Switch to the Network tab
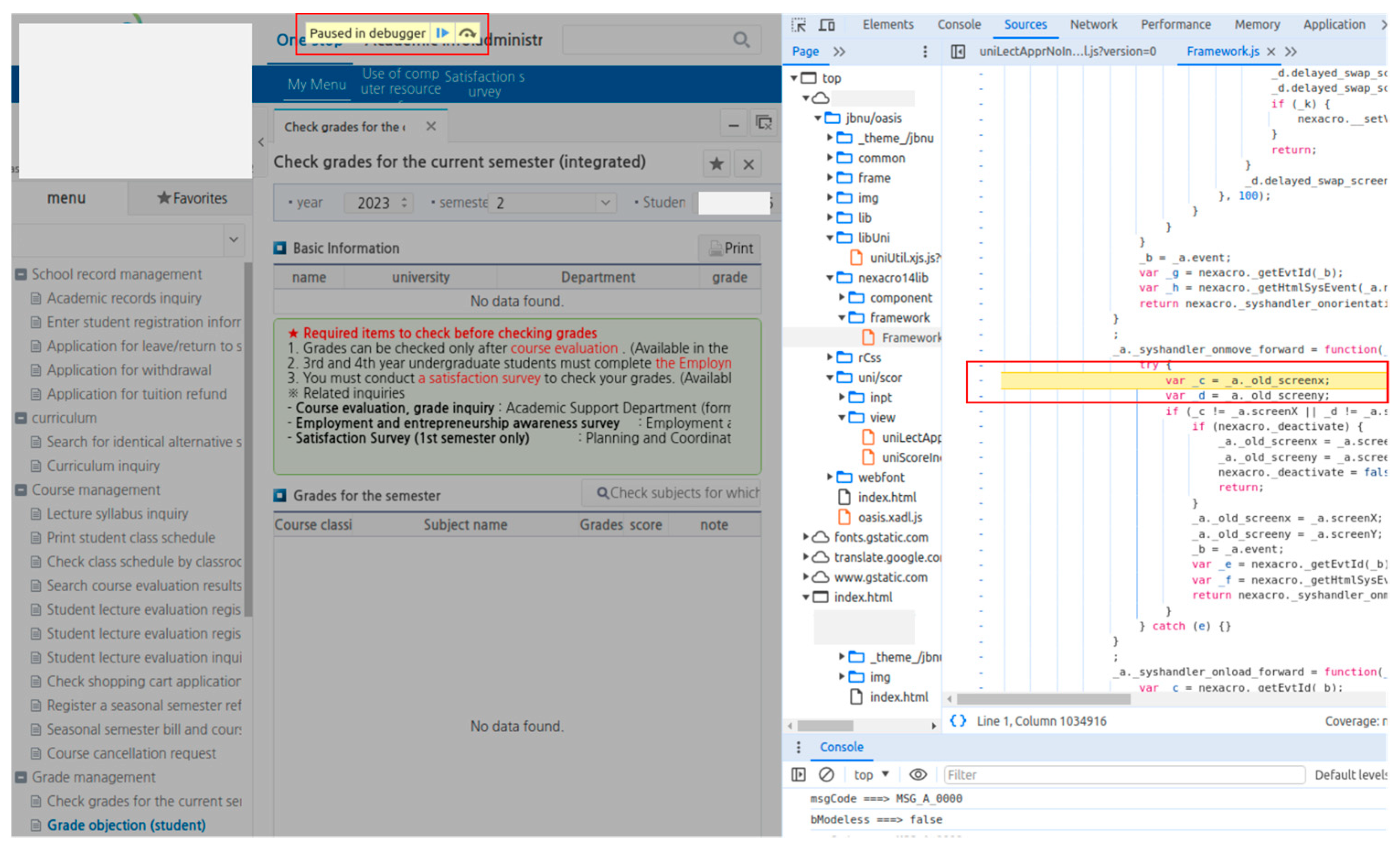The image size is (1400, 851). [x=1093, y=24]
